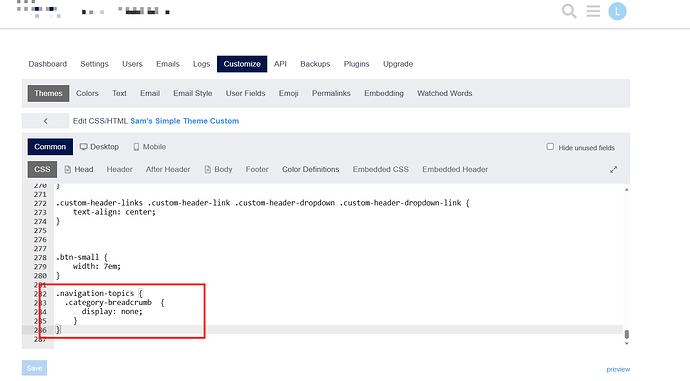Open the Plugins admin tab
This screenshot has width=690, height=381.
click(356, 64)
